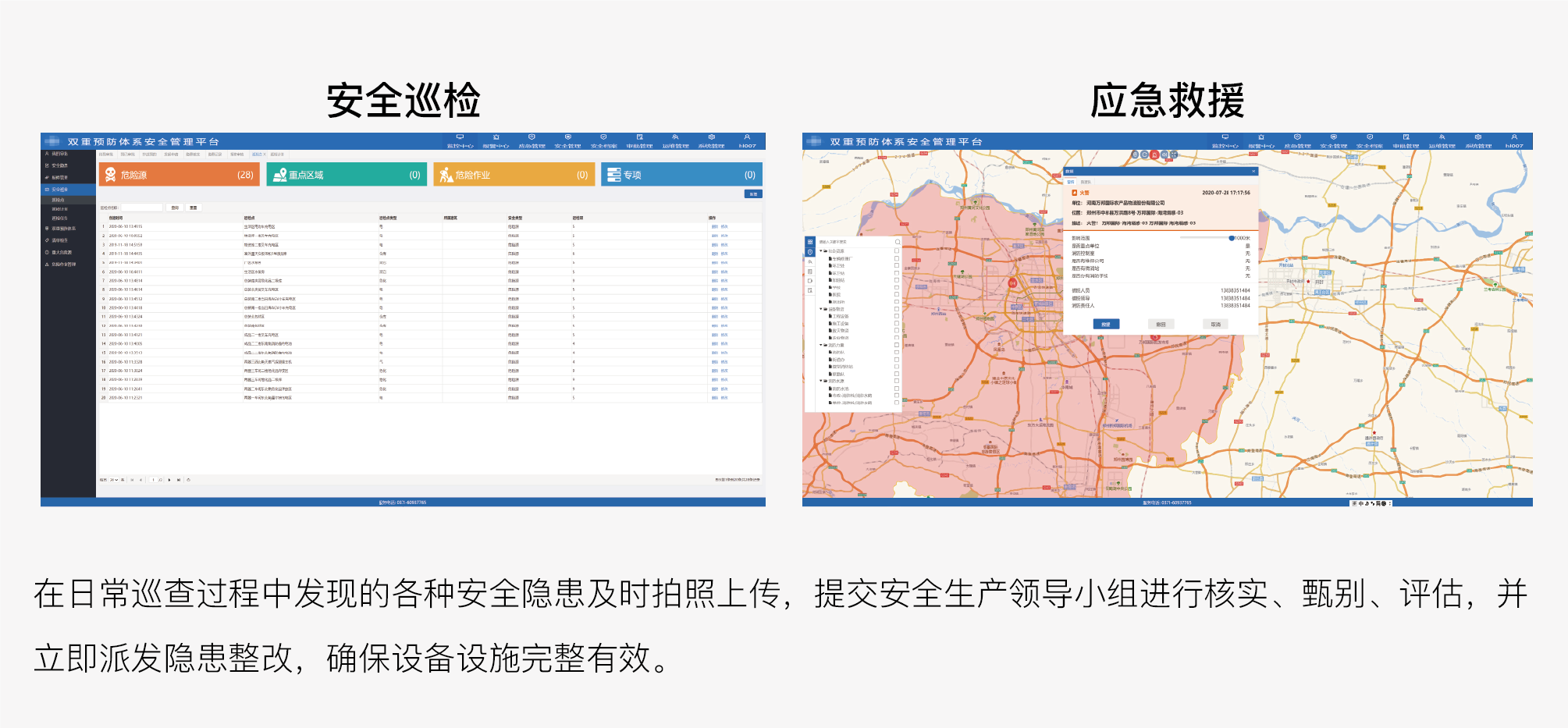Collapse the 消防水源 tree group

point(821,381)
